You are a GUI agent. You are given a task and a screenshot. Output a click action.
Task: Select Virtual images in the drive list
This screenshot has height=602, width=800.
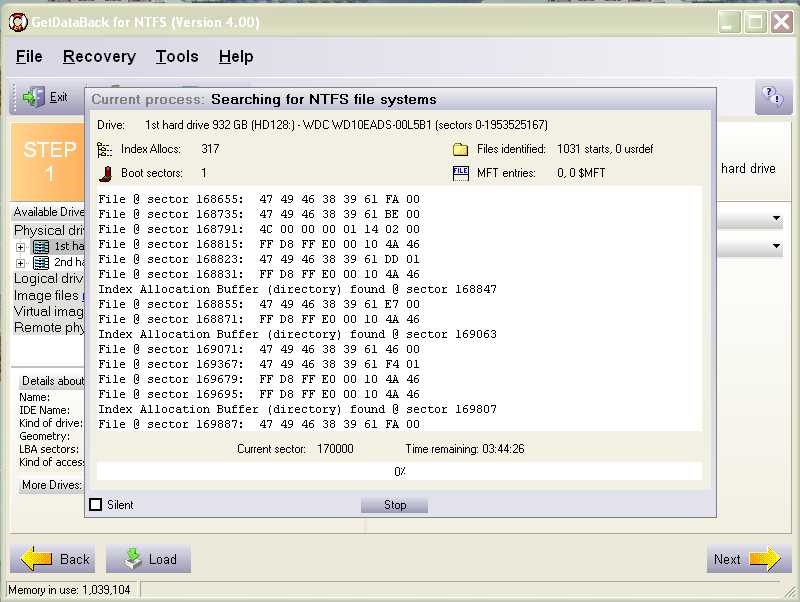tap(48, 311)
